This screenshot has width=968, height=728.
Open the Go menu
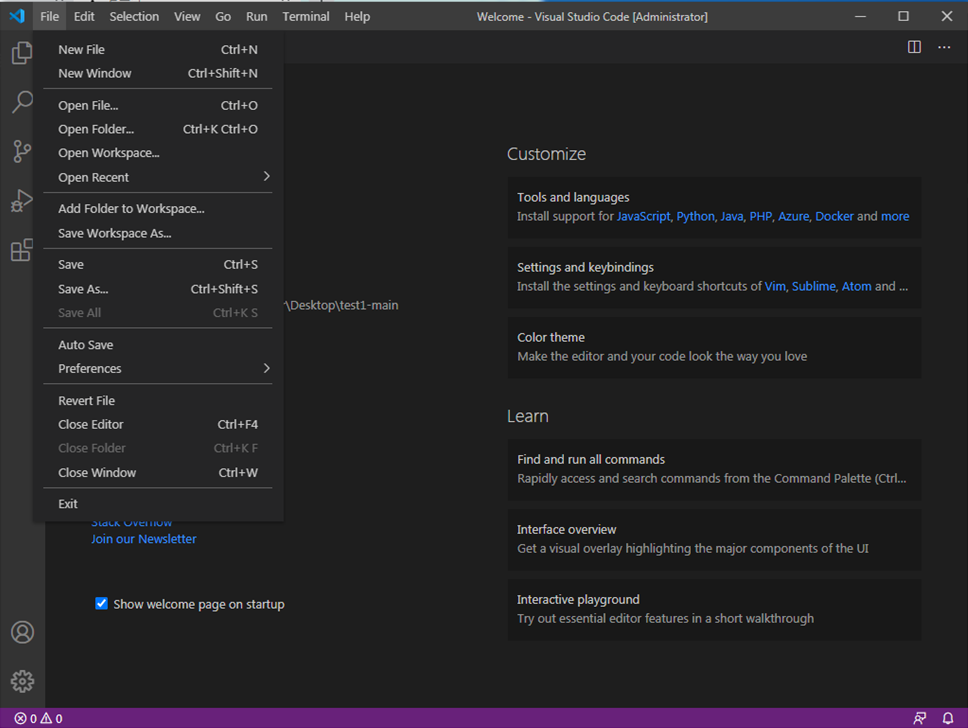point(223,17)
